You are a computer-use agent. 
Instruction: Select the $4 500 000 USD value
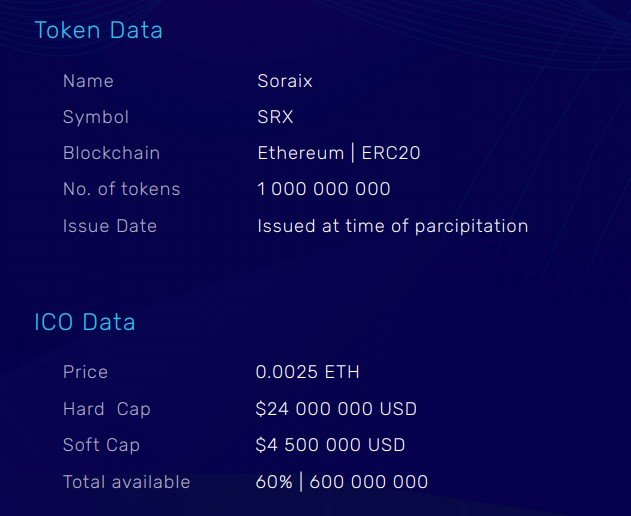click(x=330, y=445)
